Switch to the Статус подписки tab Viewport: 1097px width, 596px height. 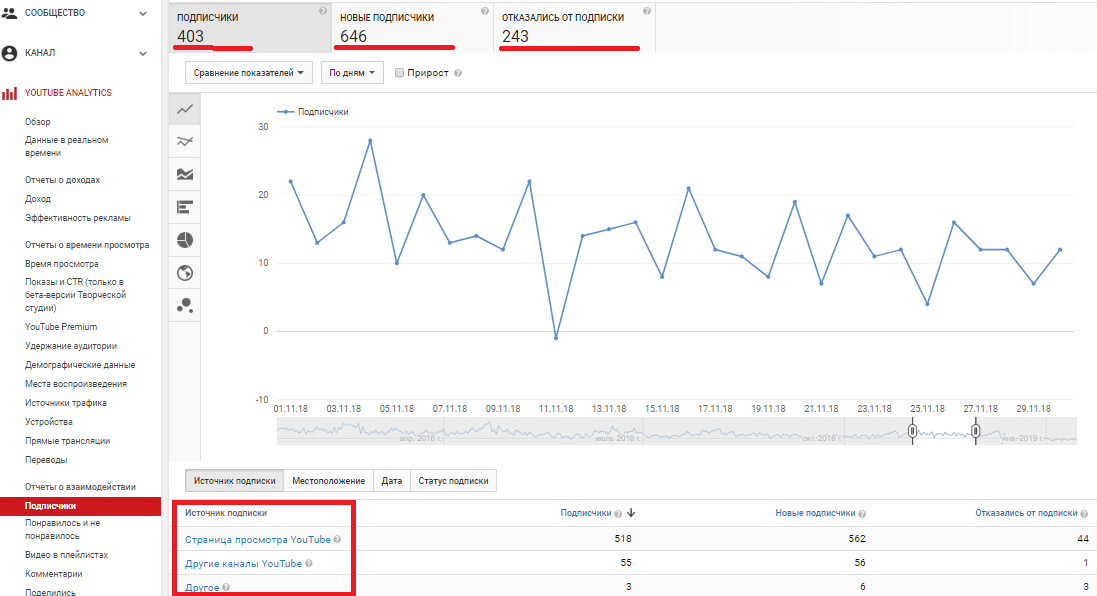point(453,481)
